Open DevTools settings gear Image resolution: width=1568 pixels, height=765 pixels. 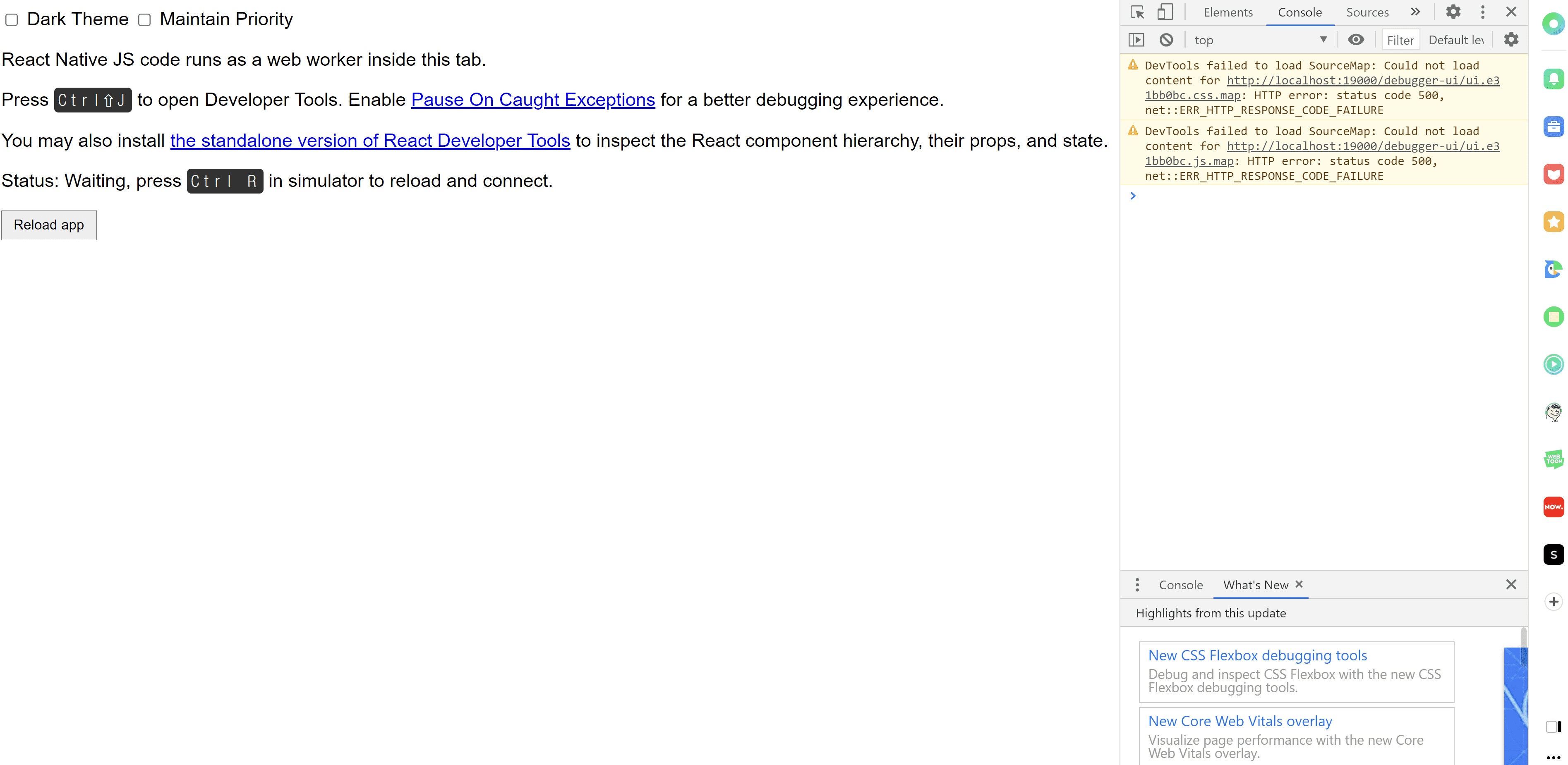click(1453, 12)
